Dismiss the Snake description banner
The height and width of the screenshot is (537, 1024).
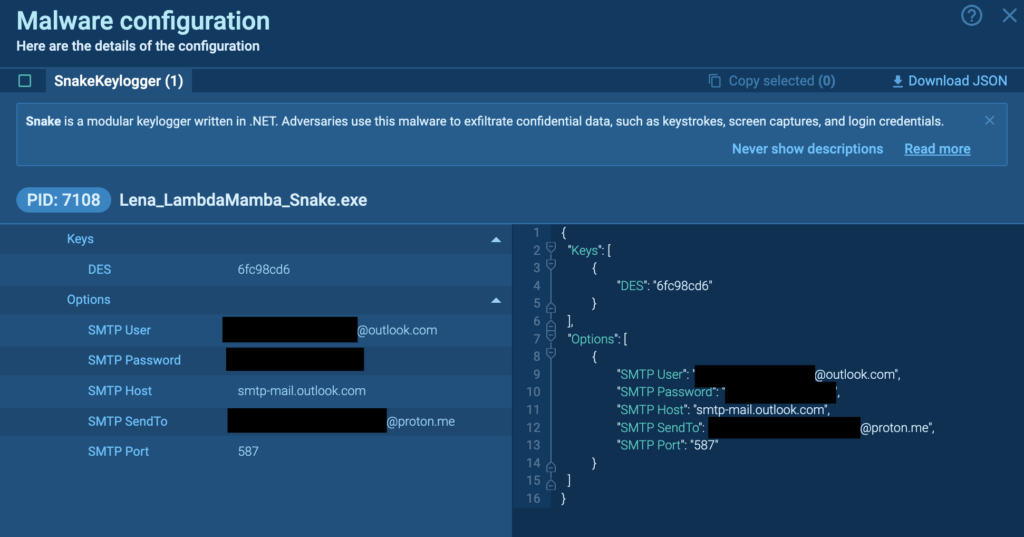coord(989,121)
